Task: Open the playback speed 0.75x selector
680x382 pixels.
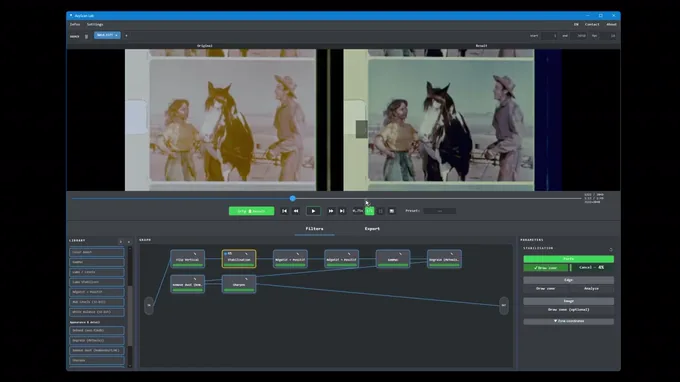Action: tap(357, 211)
